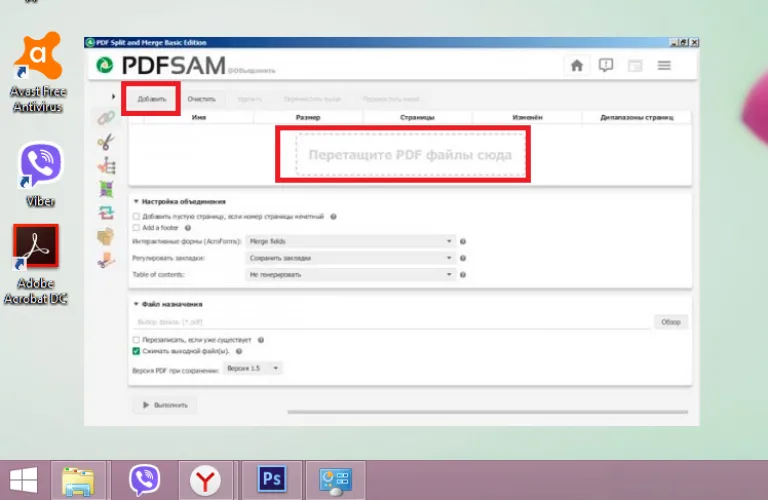Sort by Имя column header

[199, 118]
